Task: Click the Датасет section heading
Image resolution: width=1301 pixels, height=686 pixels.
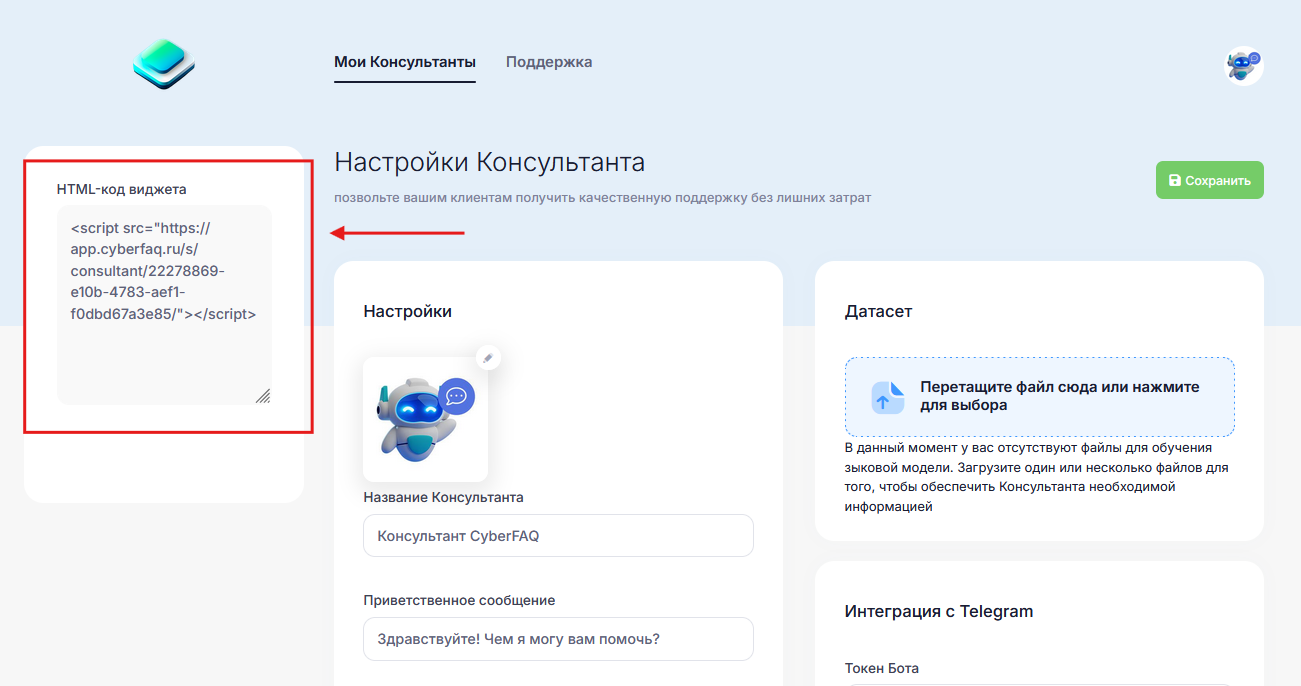Action: [x=879, y=311]
